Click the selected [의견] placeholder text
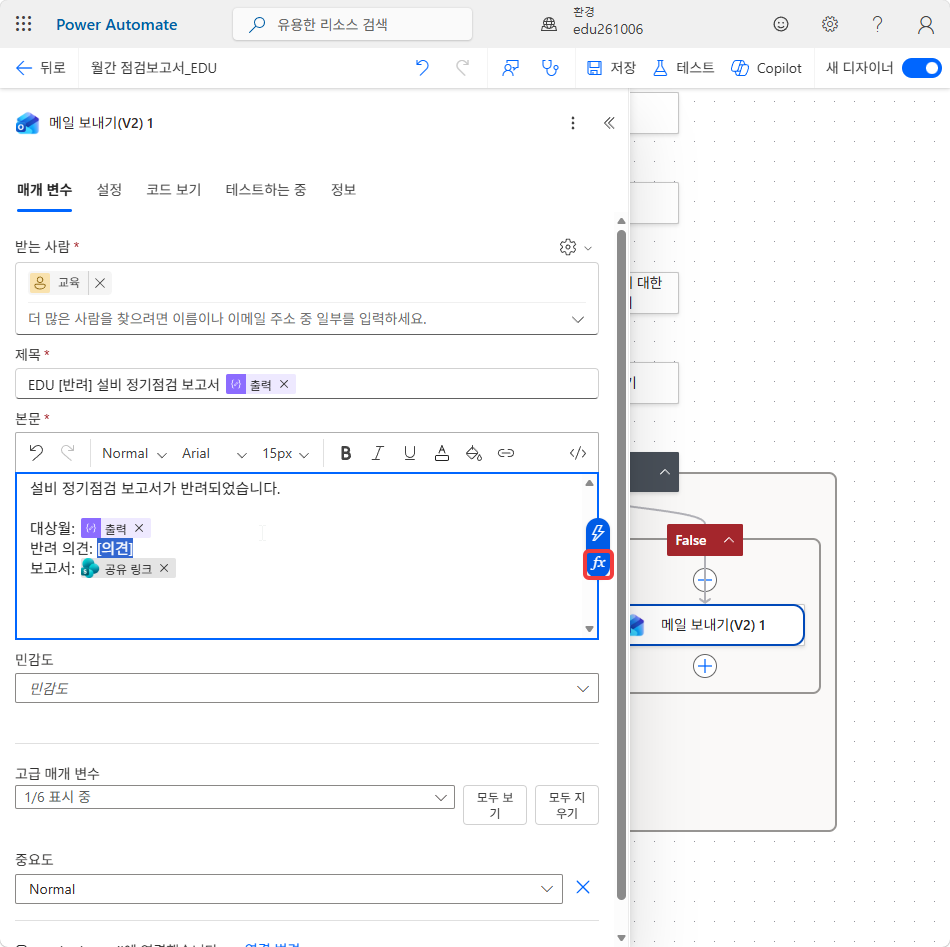 pos(115,548)
